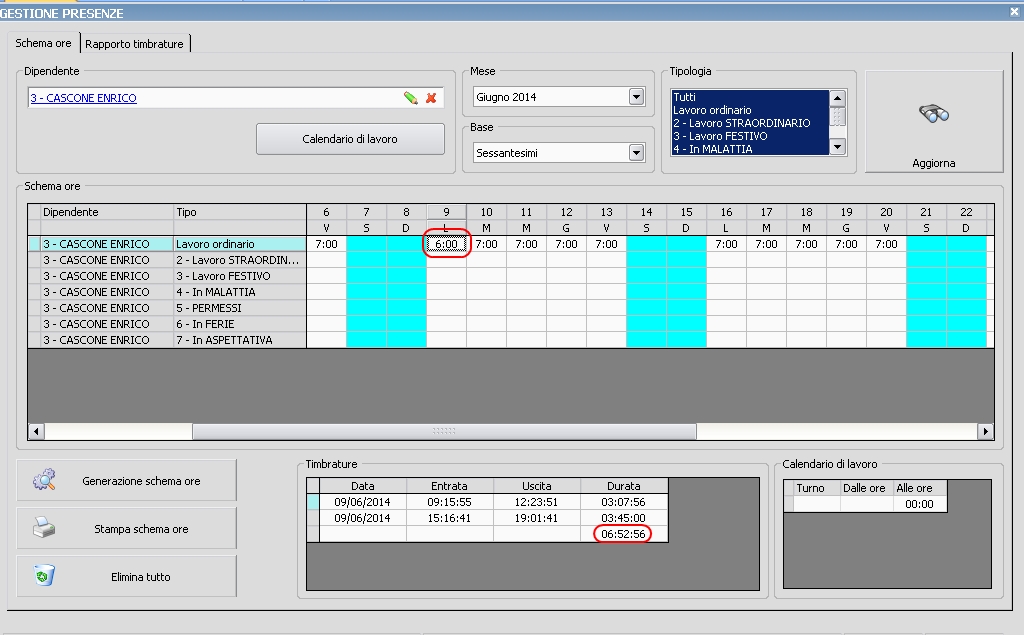This screenshot has width=1024, height=635.
Task: Switch to the Rapporto timbrature tab
Action: click(x=134, y=44)
